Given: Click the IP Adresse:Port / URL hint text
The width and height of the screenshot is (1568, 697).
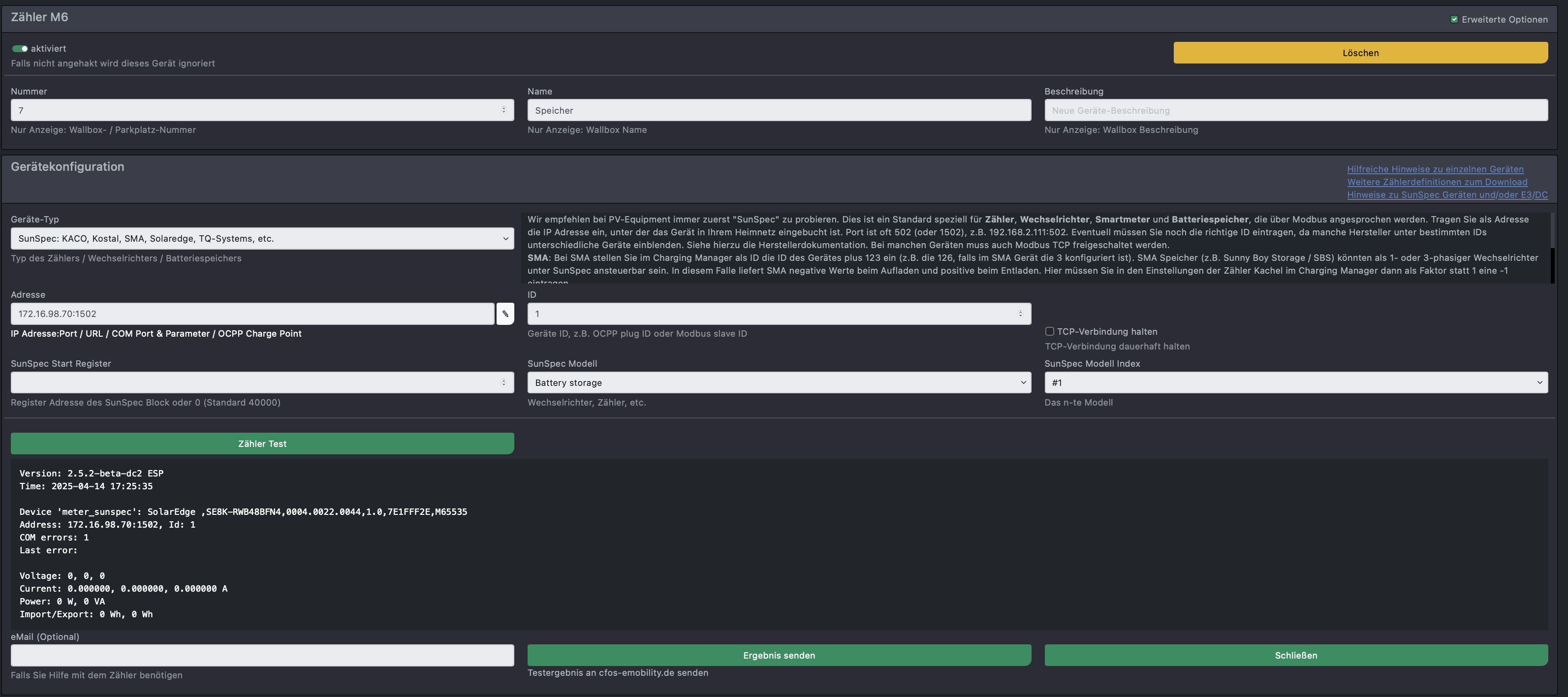Looking at the screenshot, I should pos(156,334).
